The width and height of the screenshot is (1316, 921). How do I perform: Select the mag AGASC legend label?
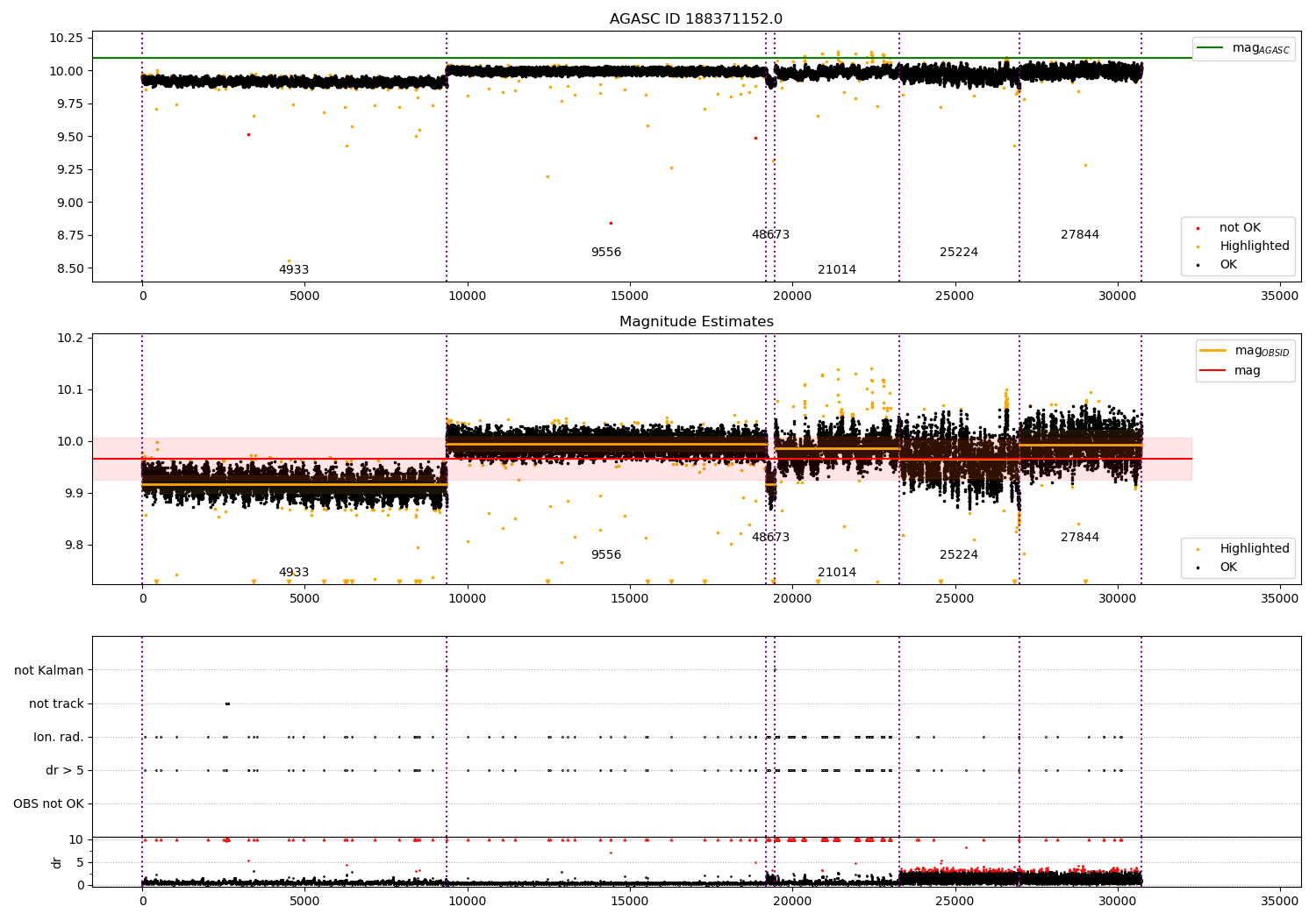click(x=1261, y=48)
